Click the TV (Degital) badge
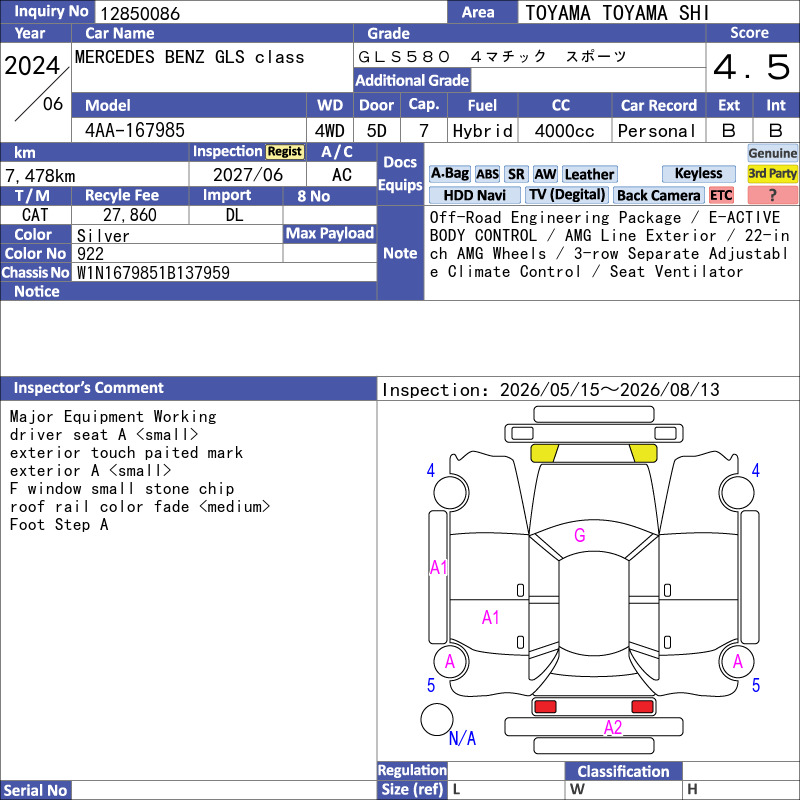The image size is (800, 800). [567, 195]
